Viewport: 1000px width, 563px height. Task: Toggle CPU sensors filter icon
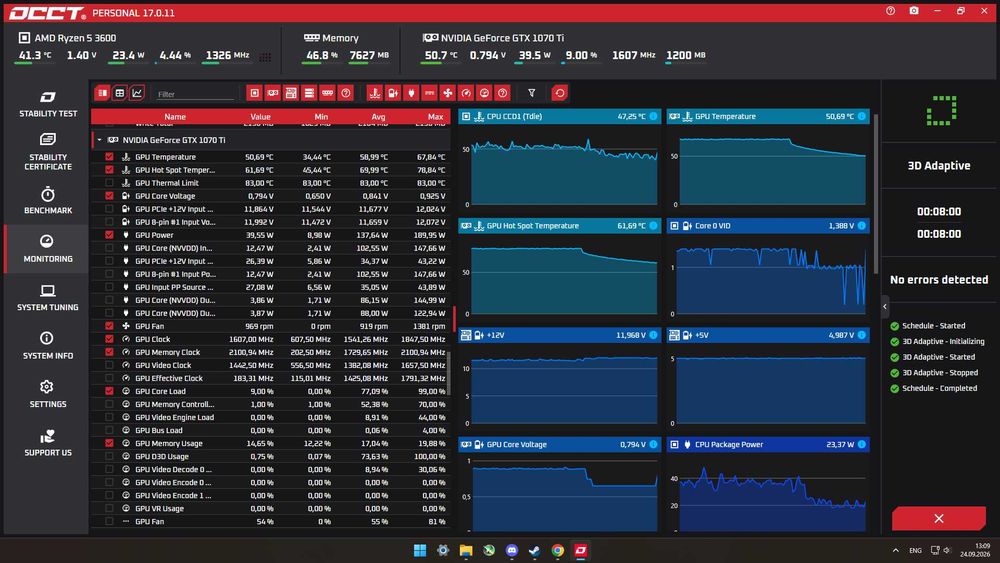254,93
